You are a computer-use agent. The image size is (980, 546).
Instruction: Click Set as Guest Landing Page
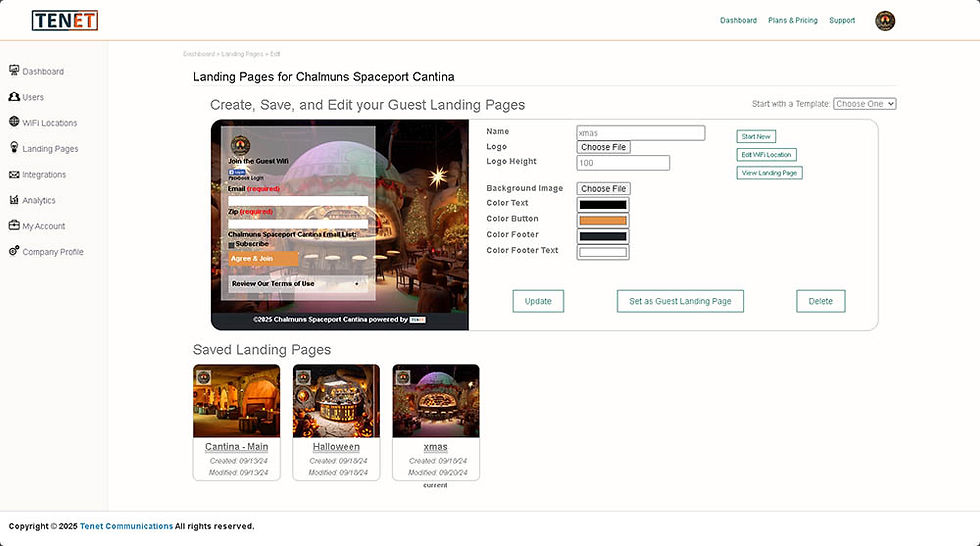coord(680,301)
